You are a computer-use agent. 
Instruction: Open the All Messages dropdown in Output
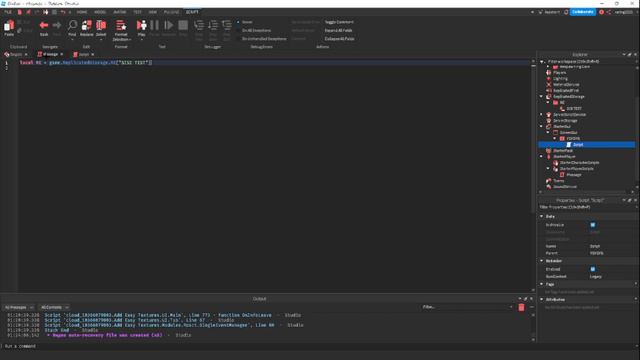click(19, 307)
